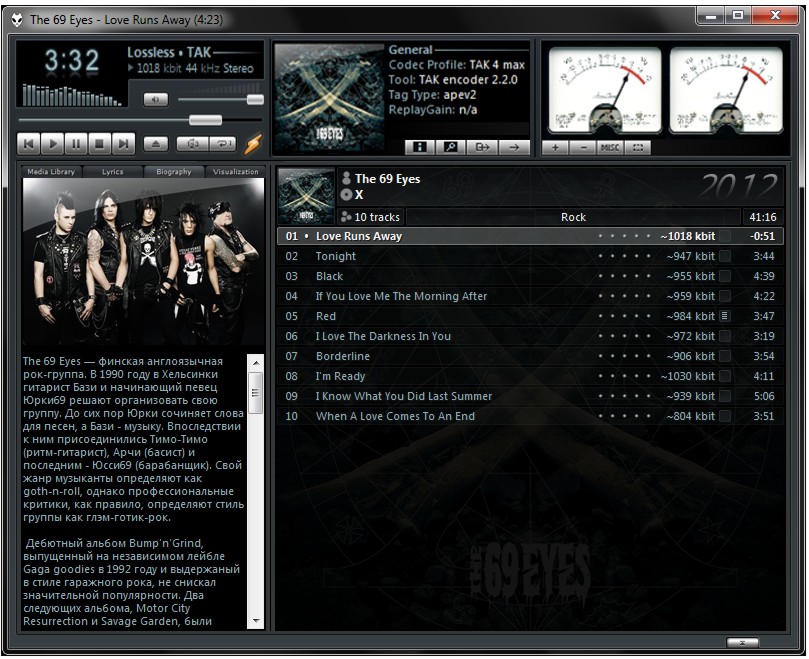The image size is (809, 659).
Task: Toggle shuffle mode button
Action: tap(192, 144)
